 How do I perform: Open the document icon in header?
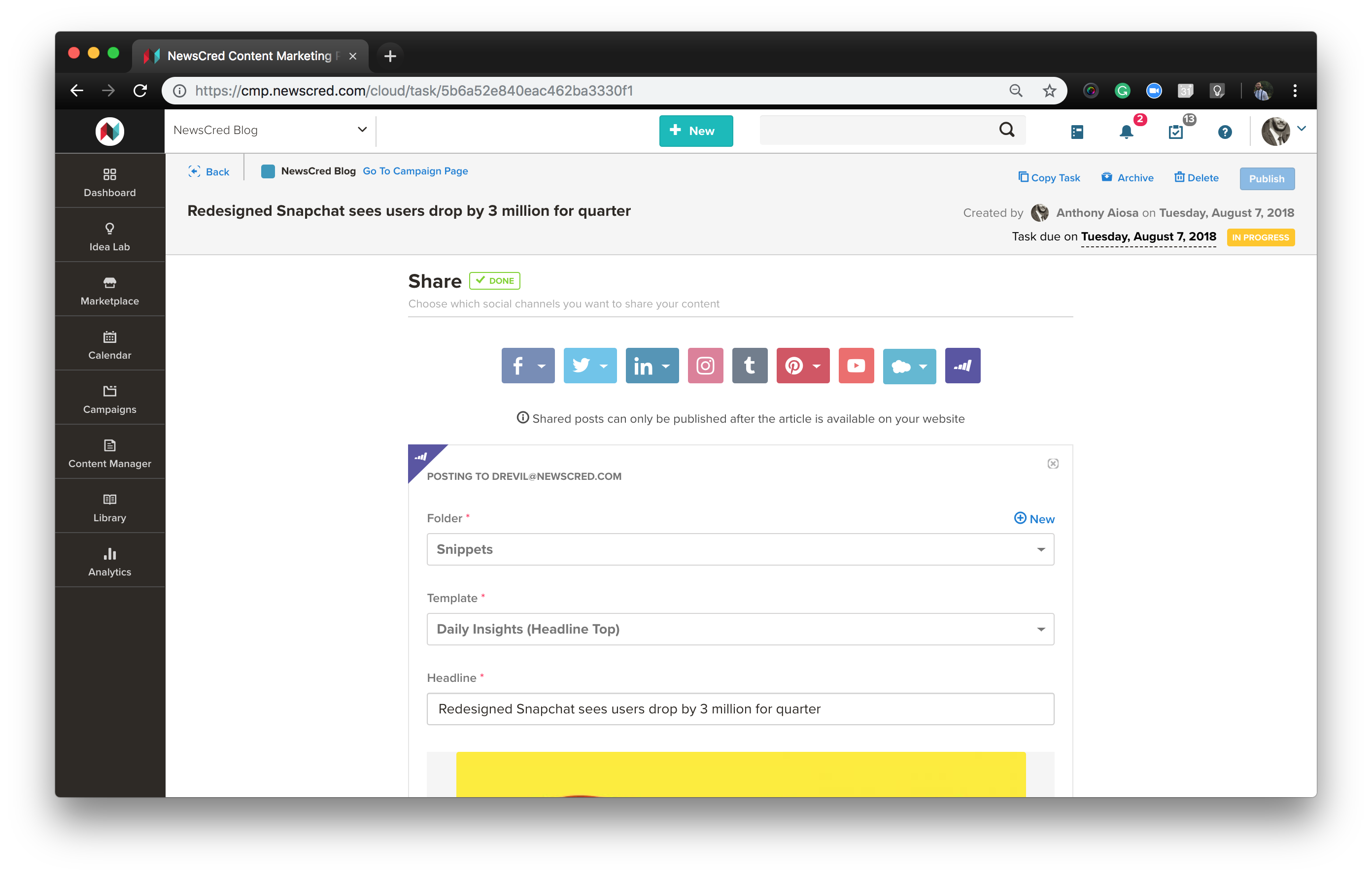(x=1077, y=132)
